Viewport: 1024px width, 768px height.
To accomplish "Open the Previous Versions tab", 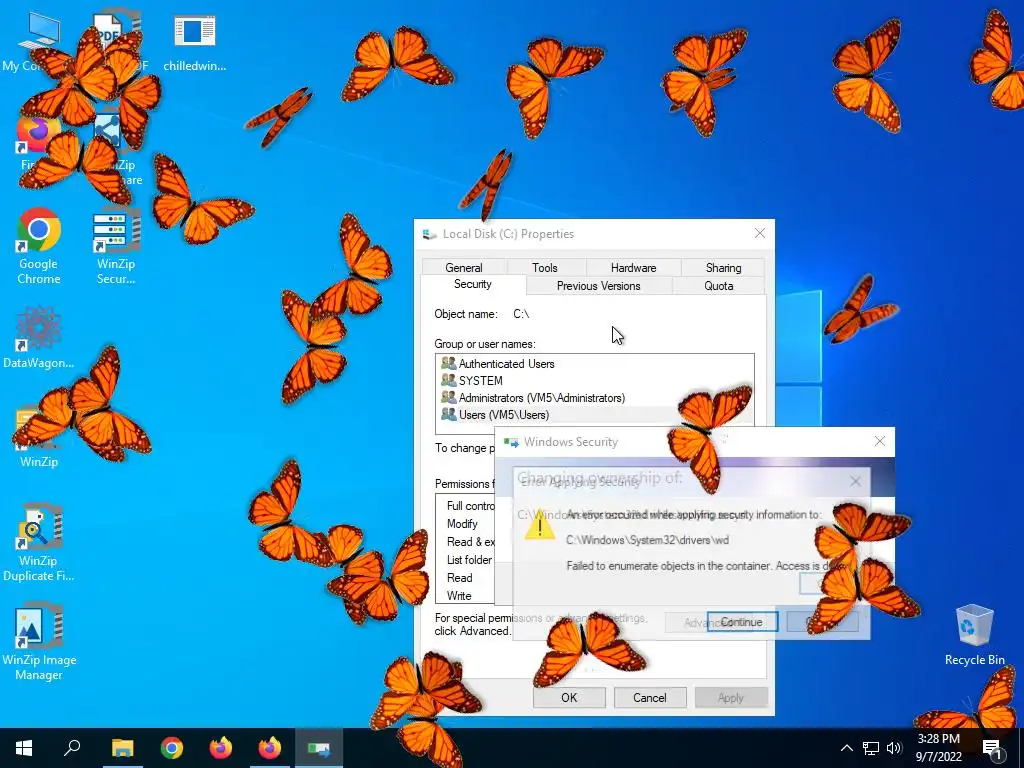I will [598, 285].
